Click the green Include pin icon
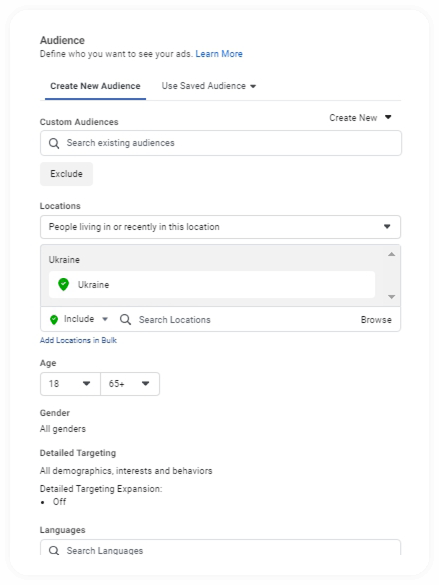The width and height of the screenshot is (439, 585). pos(54,320)
